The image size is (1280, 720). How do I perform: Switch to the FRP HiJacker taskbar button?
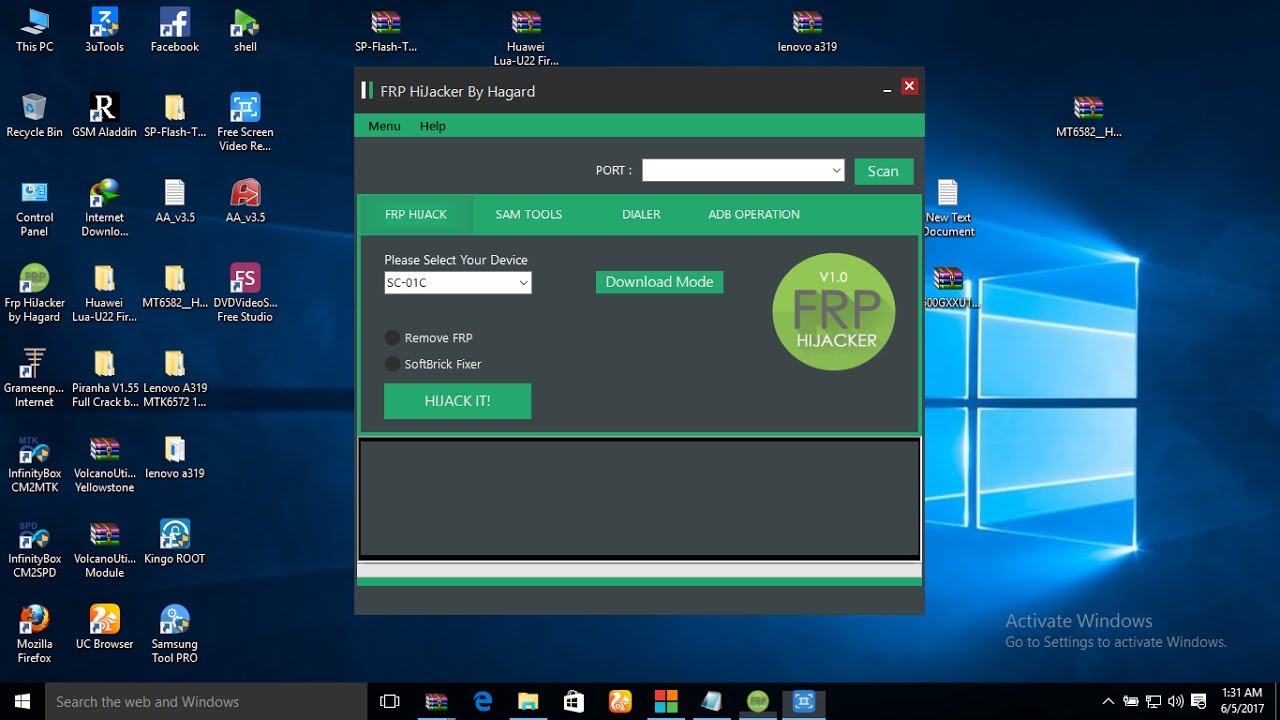tap(758, 702)
